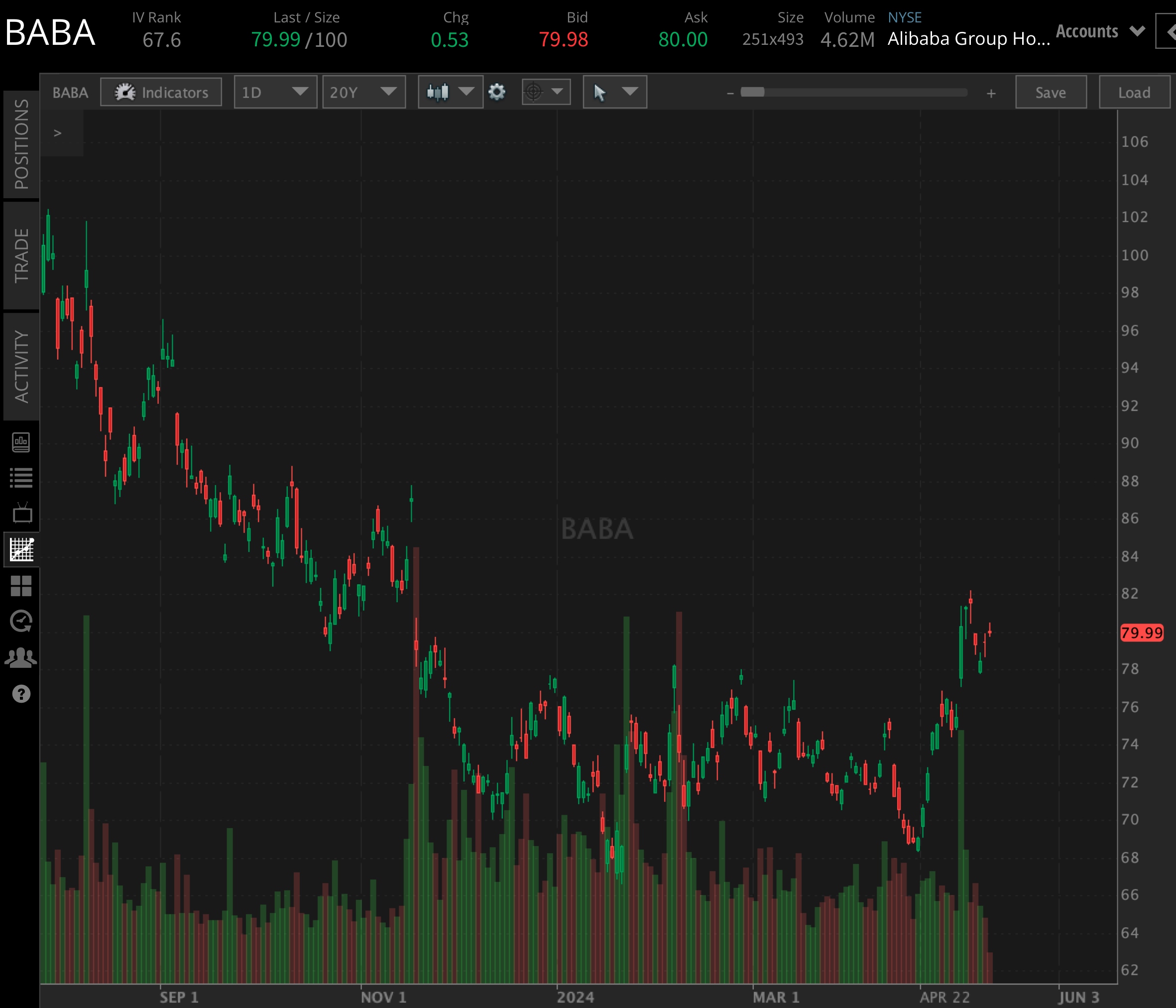Open the quad grid layout icon
The image size is (1176, 1008).
tap(21, 587)
